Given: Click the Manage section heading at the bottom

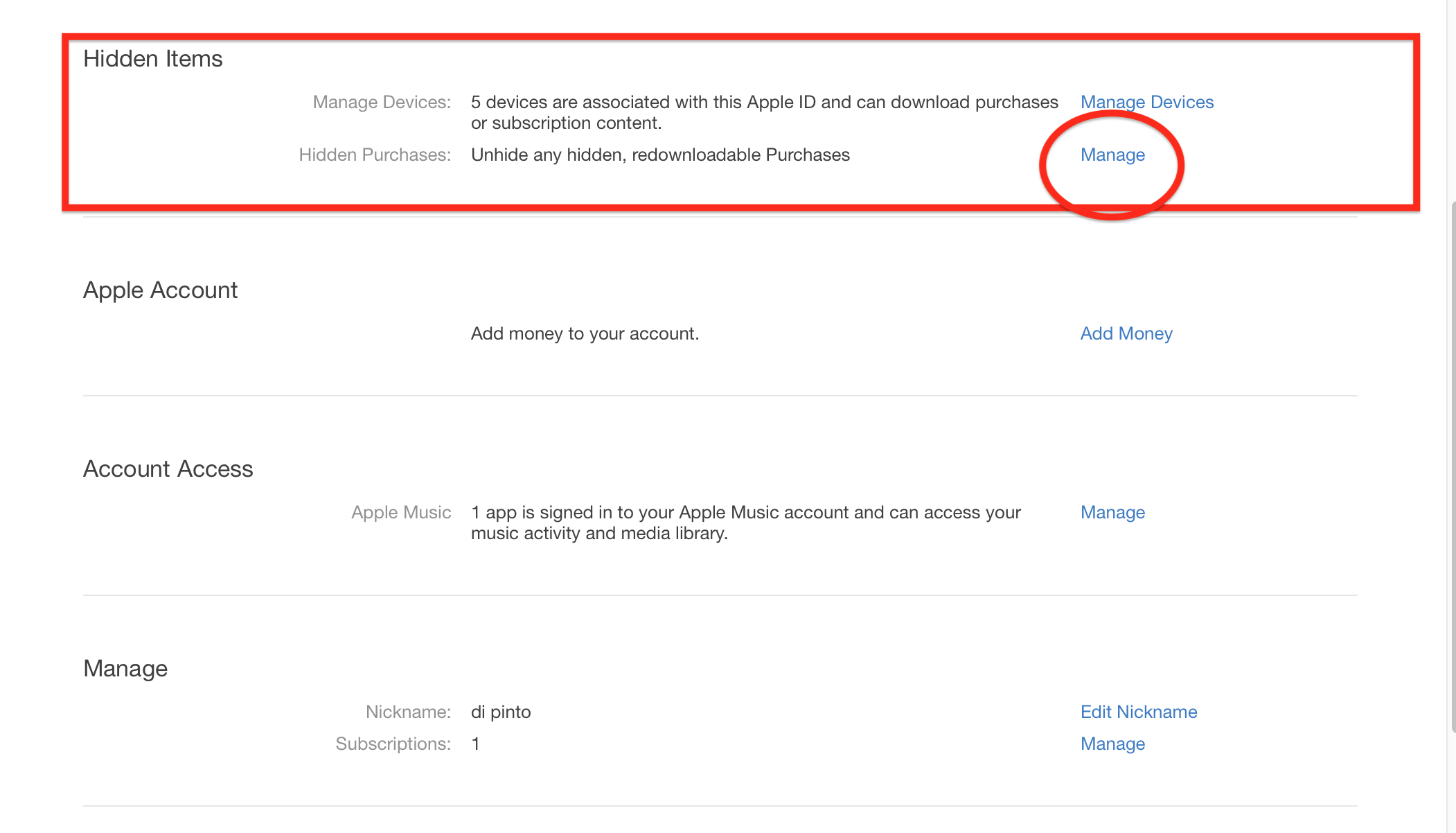Looking at the screenshot, I should tap(125, 669).
